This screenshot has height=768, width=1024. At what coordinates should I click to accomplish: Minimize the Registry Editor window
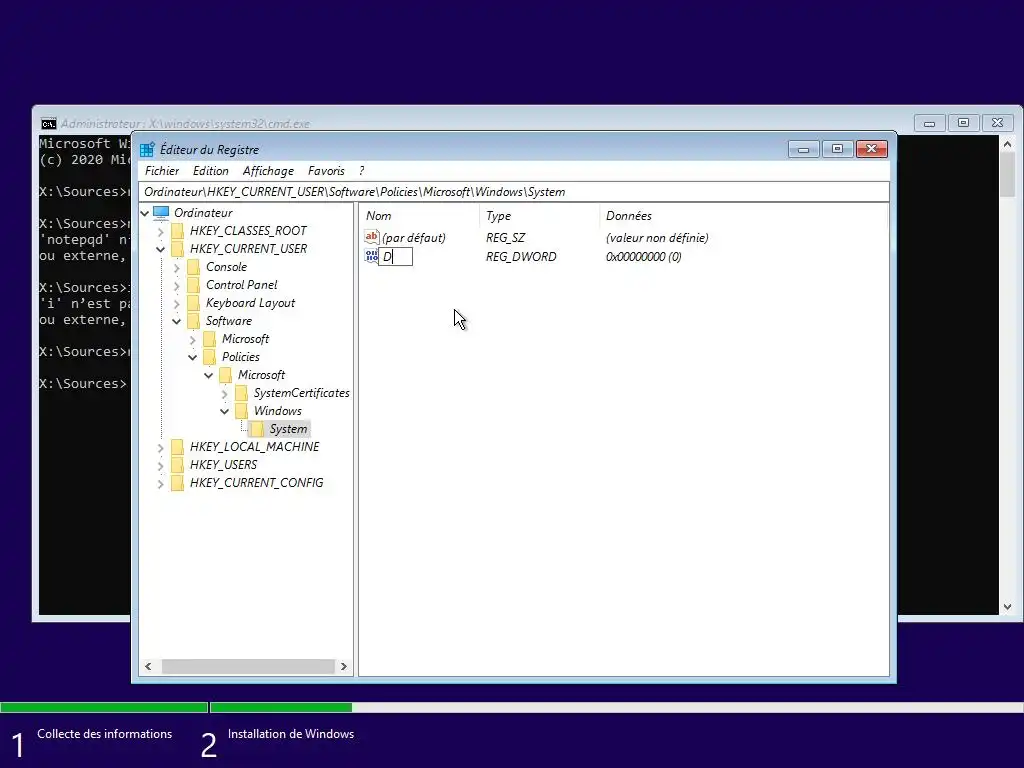pyautogui.click(x=804, y=150)
